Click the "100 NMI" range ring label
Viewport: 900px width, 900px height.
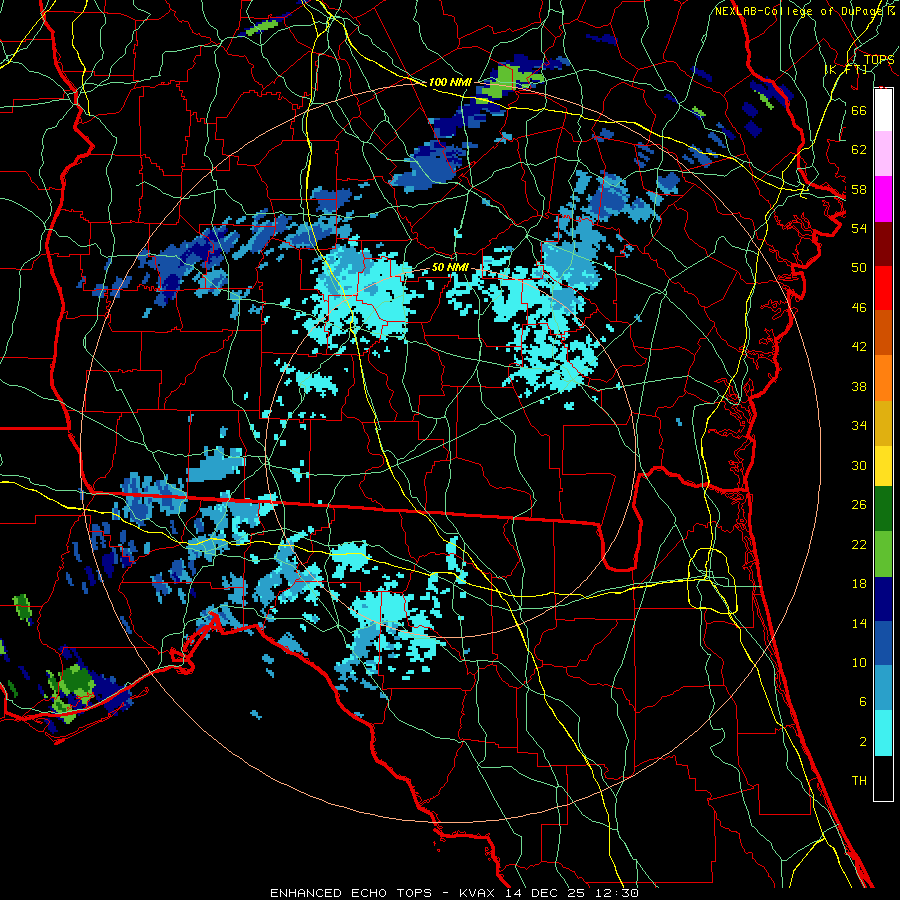pos(450,82)
